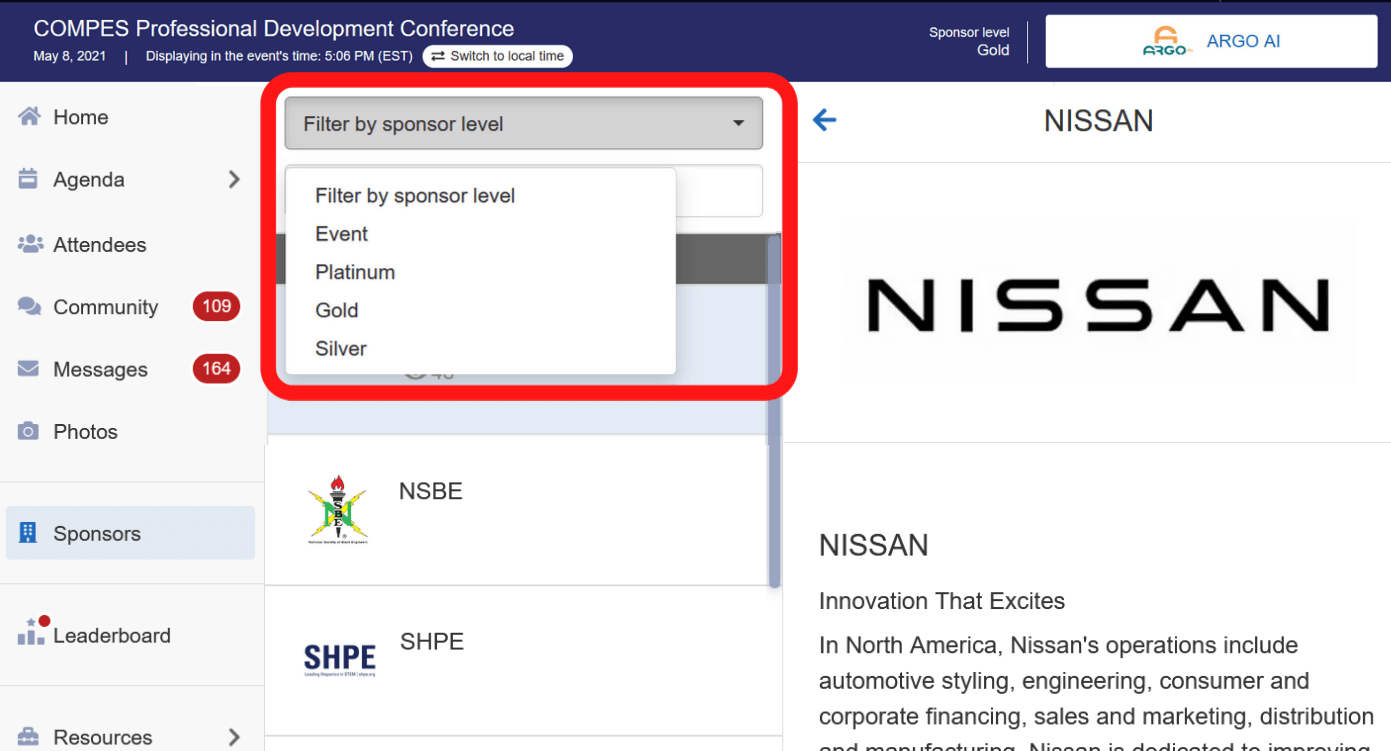Click the Photos camera icon

29,432
